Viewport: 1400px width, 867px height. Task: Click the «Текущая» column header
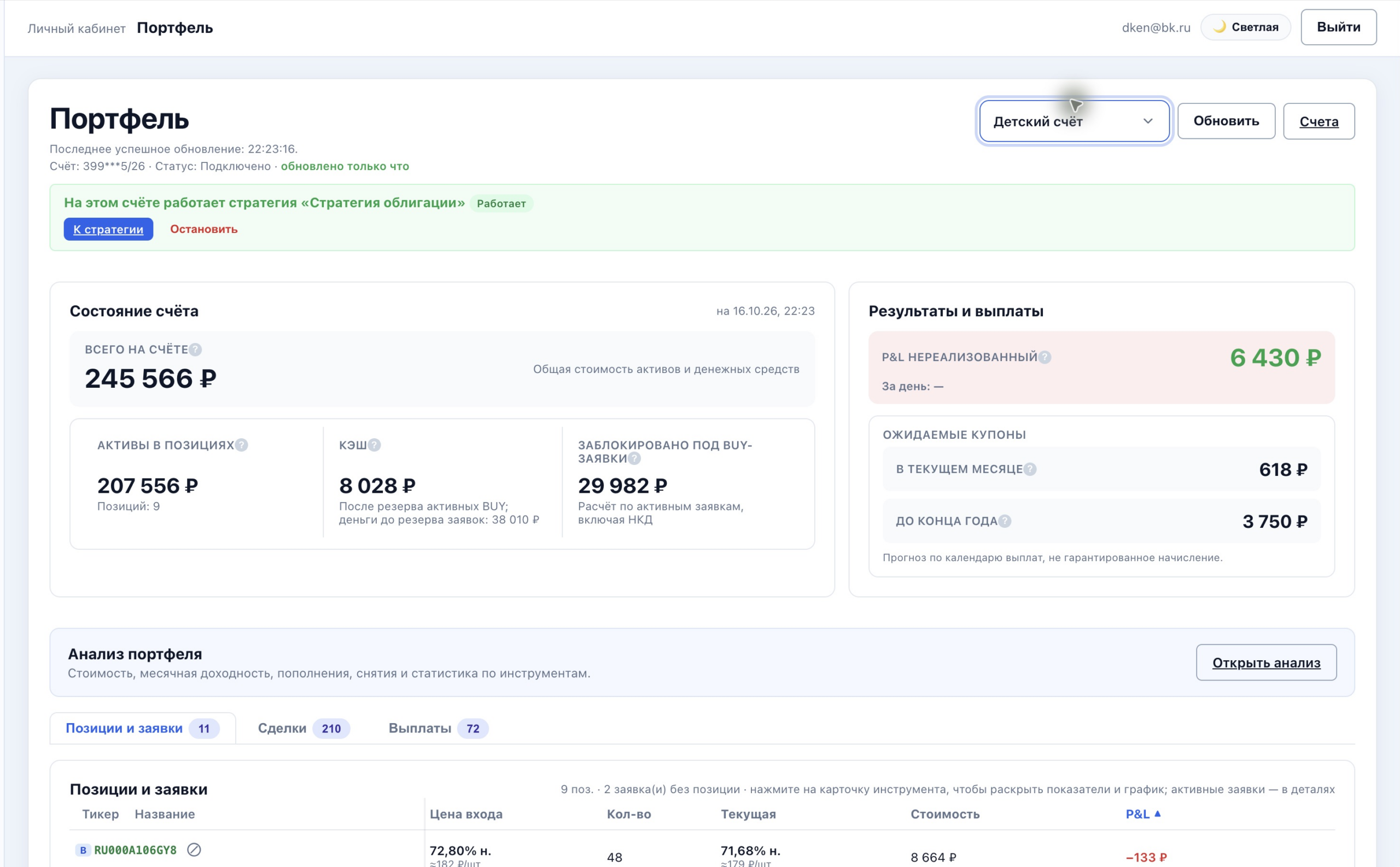(x=748, y=814)
